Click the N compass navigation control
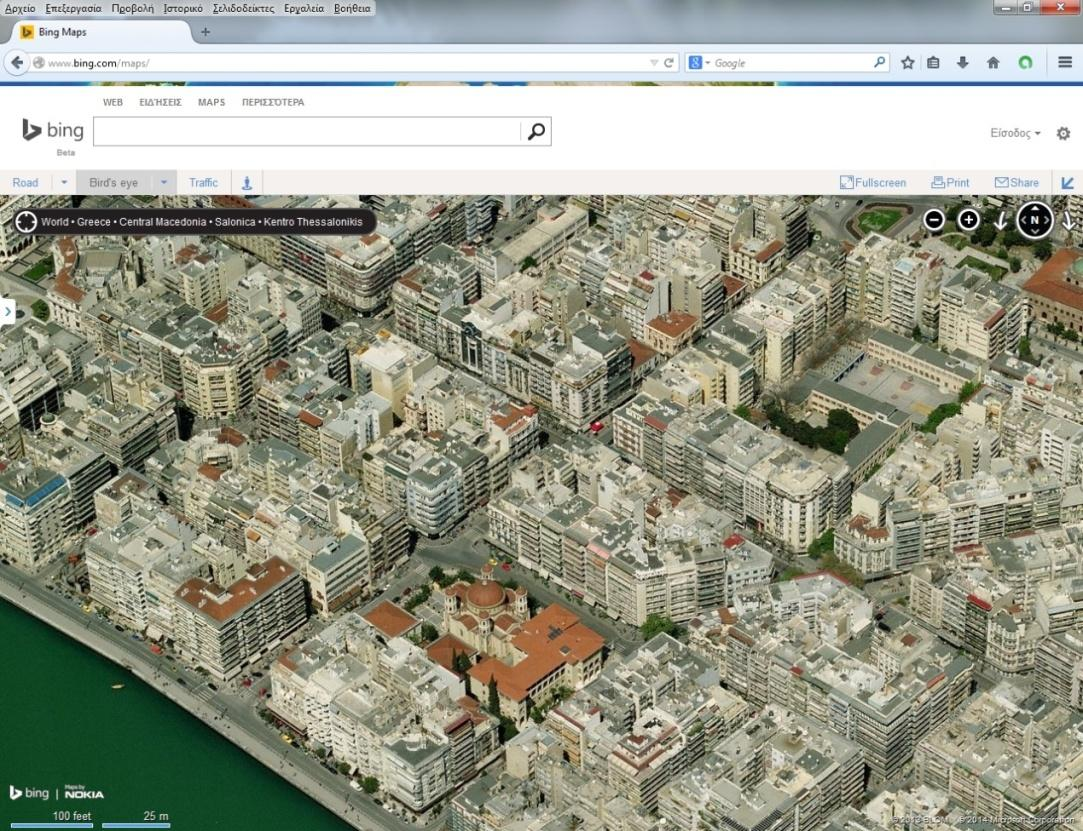The height and width of the screenshot is (831, 1083). pyautogui.click(x=1035, y=220)
